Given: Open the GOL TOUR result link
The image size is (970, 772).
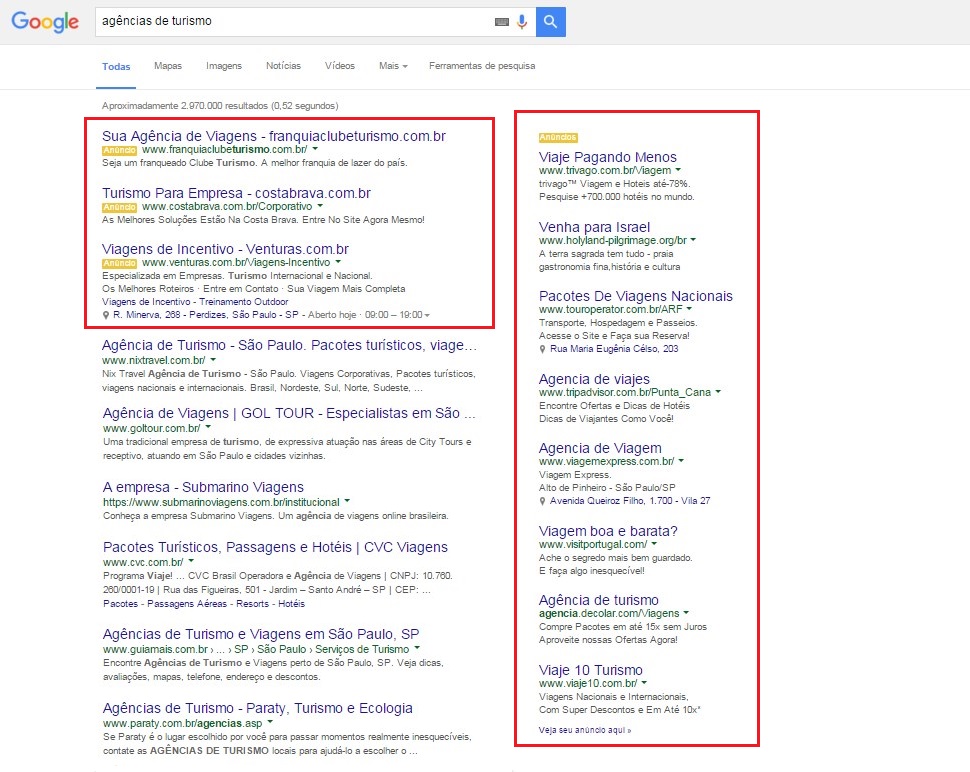Looking at the screenshot, I should tap(289, 413).
